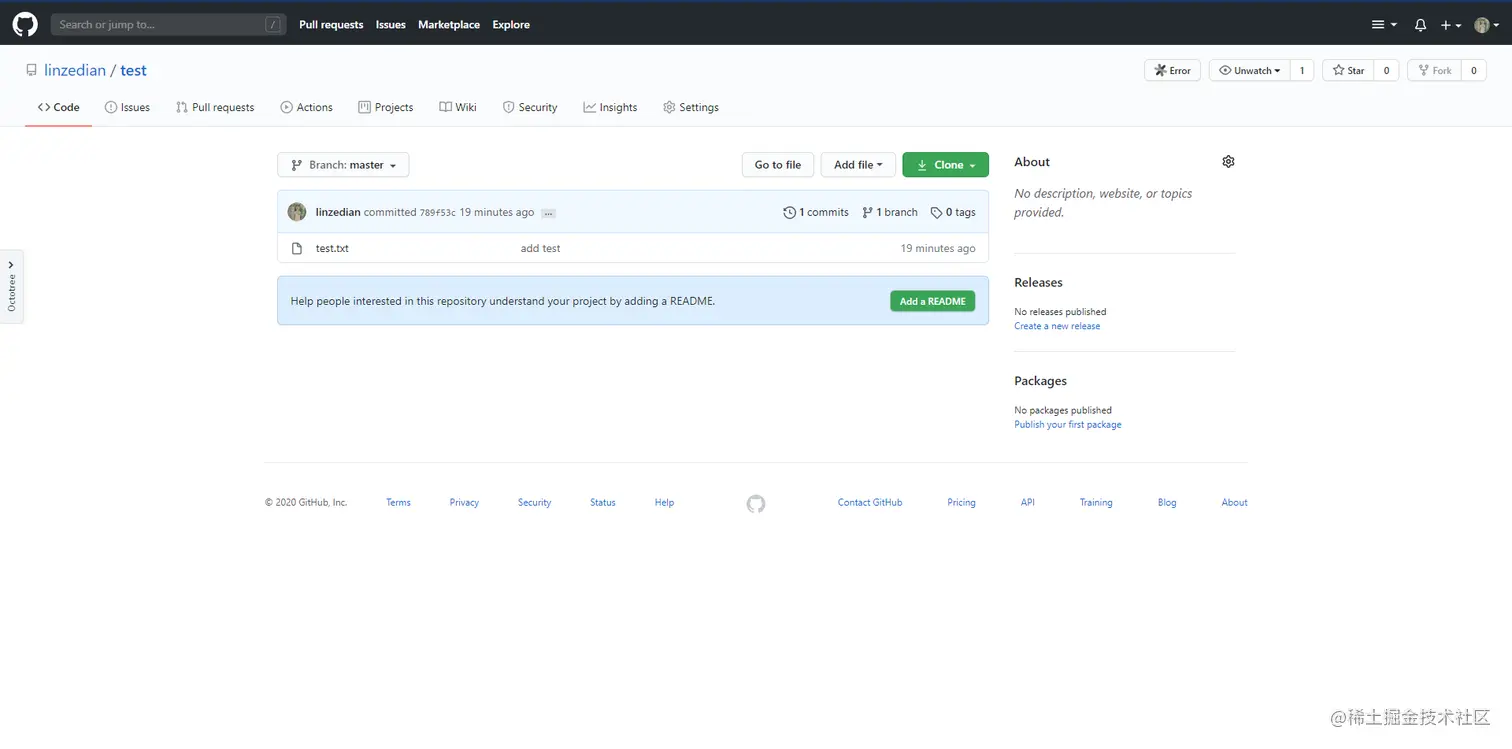Click the footer Contact GitHub link
This screenshot has height=749, width=1512.
(x=870, y=503)
